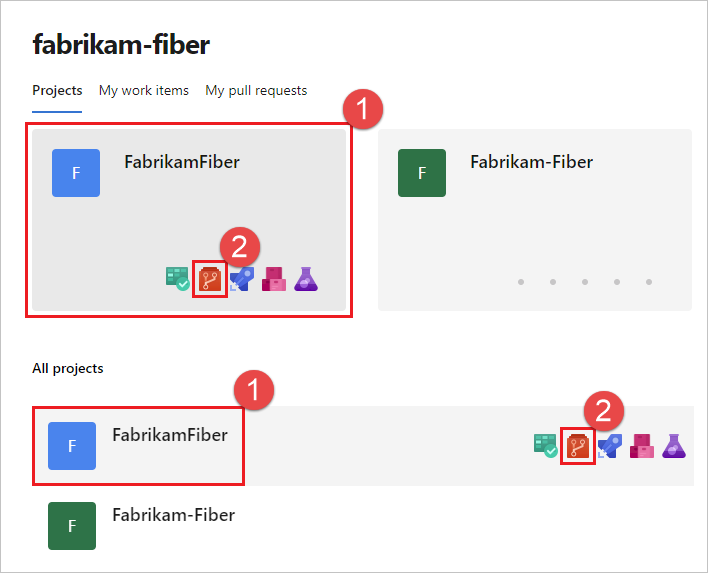The height and width of the screenshot is (573, 708).
Task: Select FabrikamFiber in All projects list
Action: tap(170, 435)
